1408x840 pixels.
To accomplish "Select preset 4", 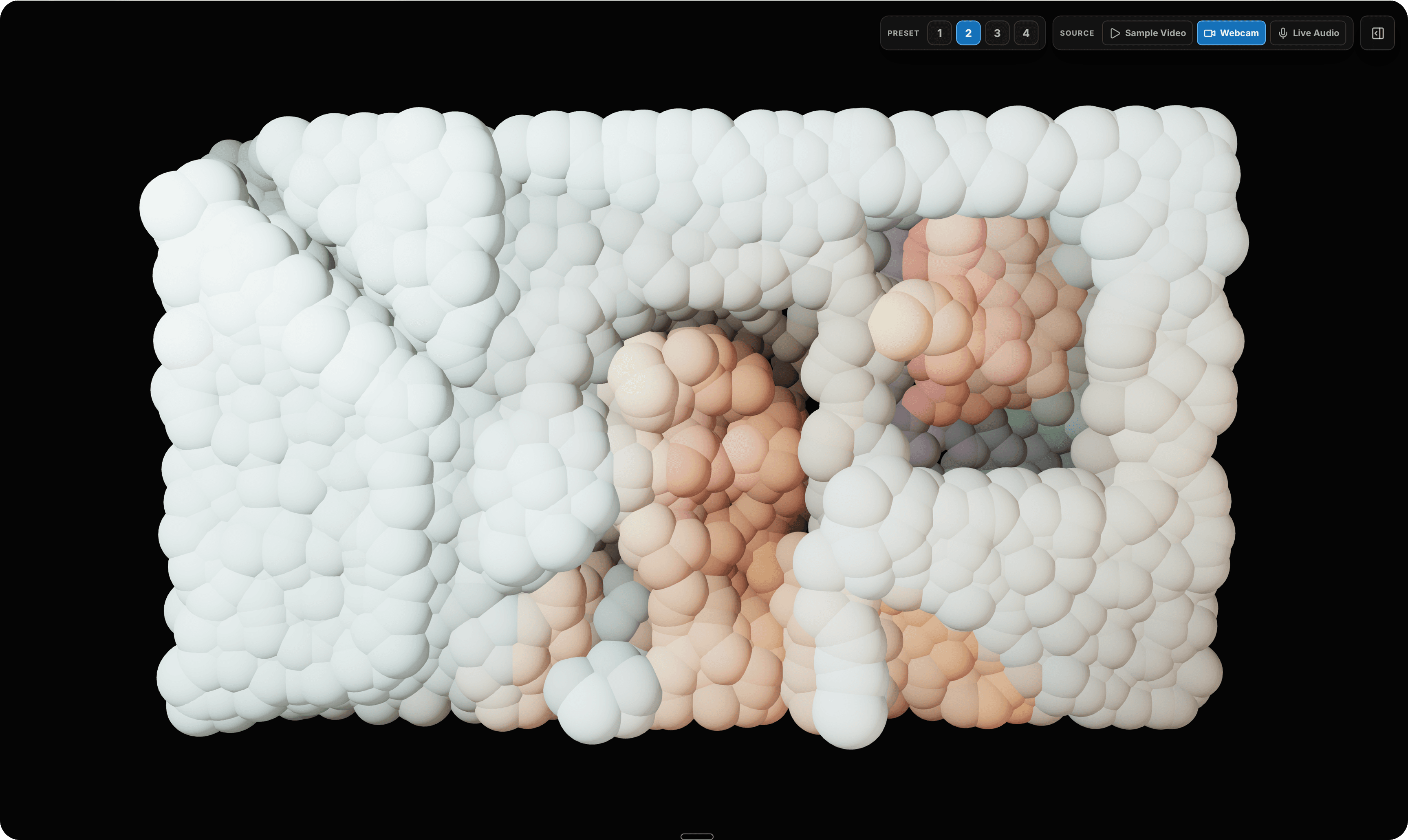I will click(x=1026, y=33).
